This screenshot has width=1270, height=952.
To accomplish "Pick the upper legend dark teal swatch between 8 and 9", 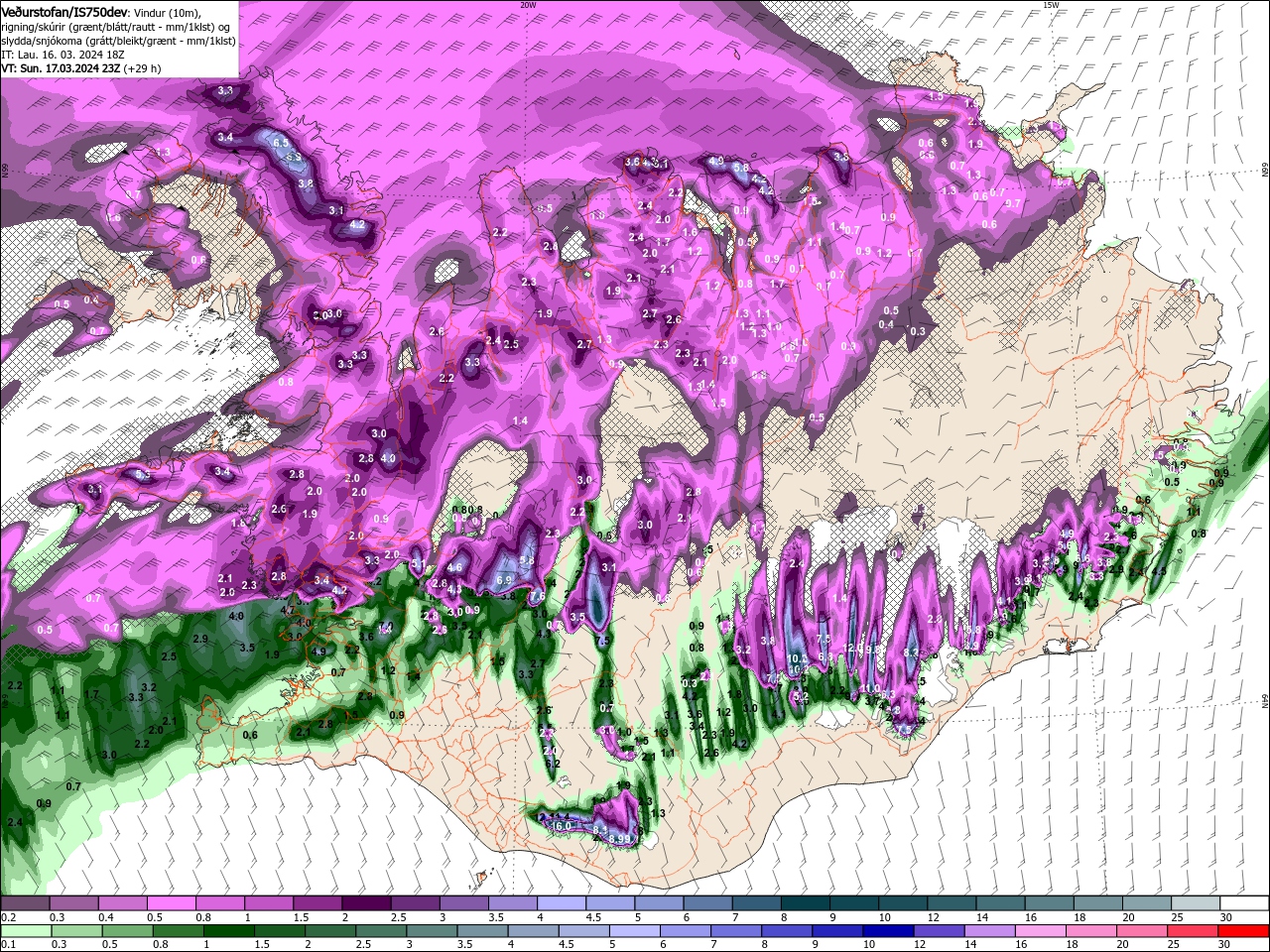I will click(805, 904).
